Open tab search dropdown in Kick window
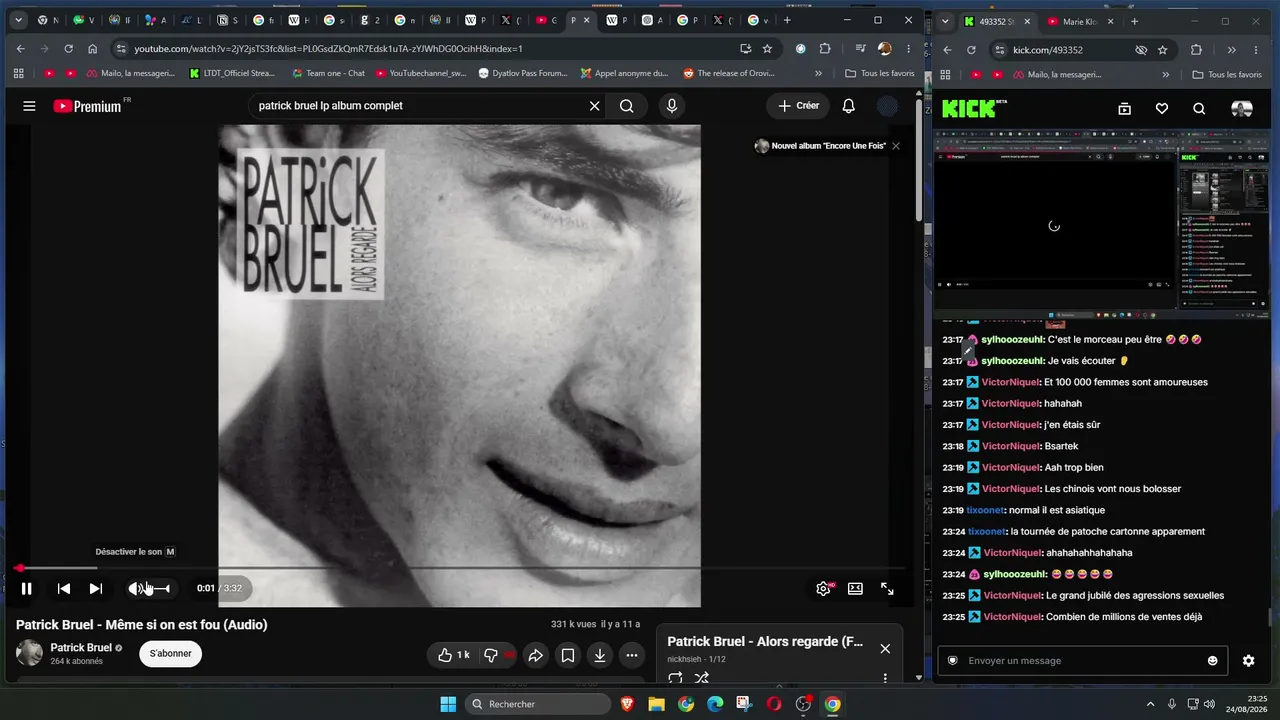1280x720 pixels. pos(945,21)
